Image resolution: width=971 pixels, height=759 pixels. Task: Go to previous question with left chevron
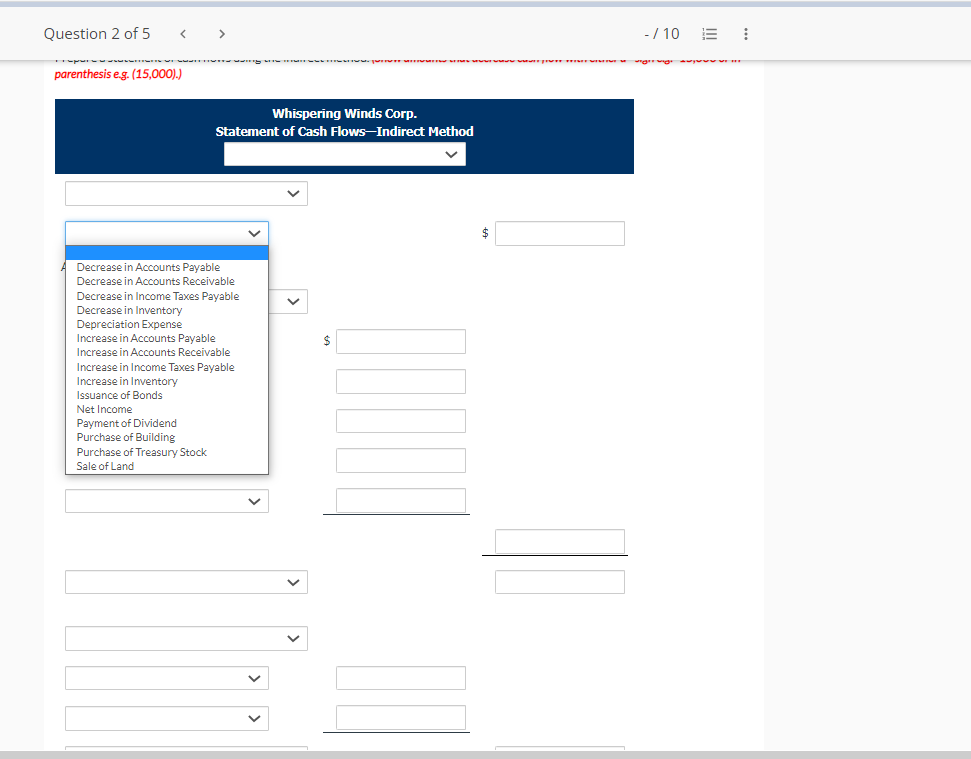pos(183,33)
